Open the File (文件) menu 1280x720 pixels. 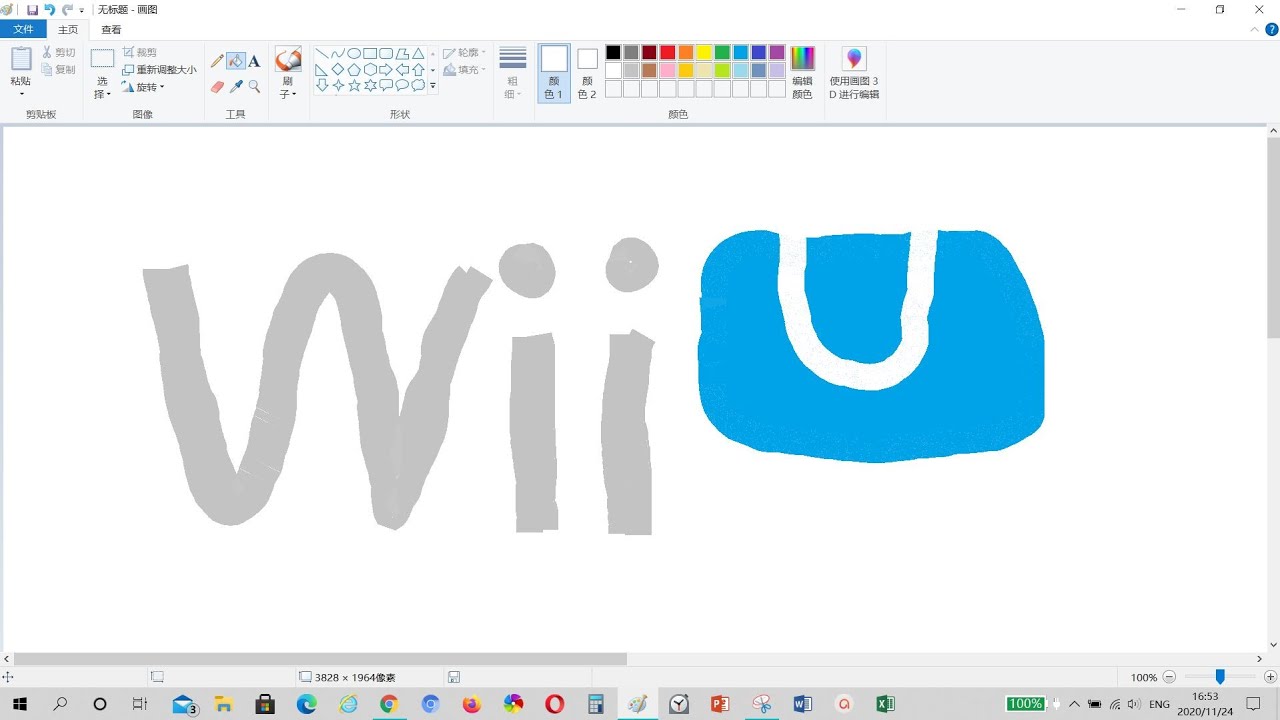pos(23,30)
